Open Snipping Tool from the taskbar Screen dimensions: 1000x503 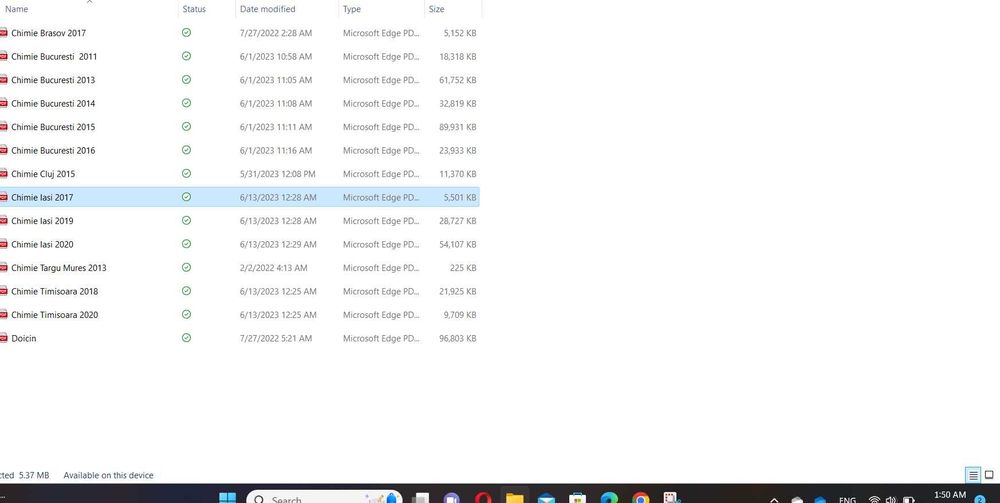pos(672,498)
